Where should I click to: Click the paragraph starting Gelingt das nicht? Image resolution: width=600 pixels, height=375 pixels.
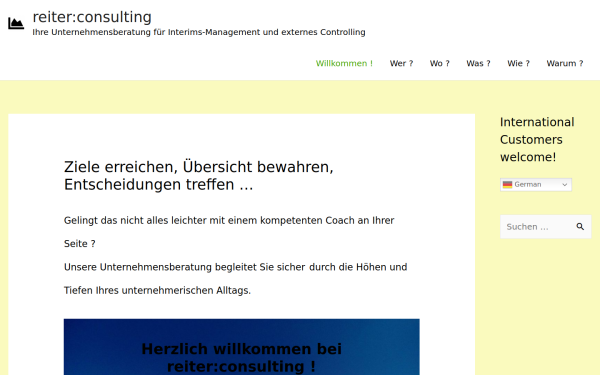pos(229,232)
